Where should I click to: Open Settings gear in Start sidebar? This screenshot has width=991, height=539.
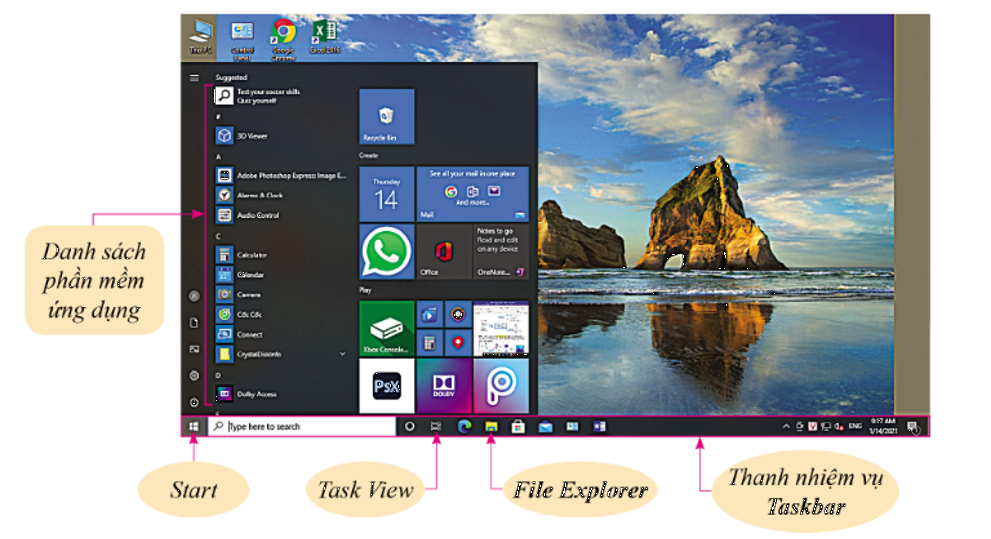click(x=193, y=375)
